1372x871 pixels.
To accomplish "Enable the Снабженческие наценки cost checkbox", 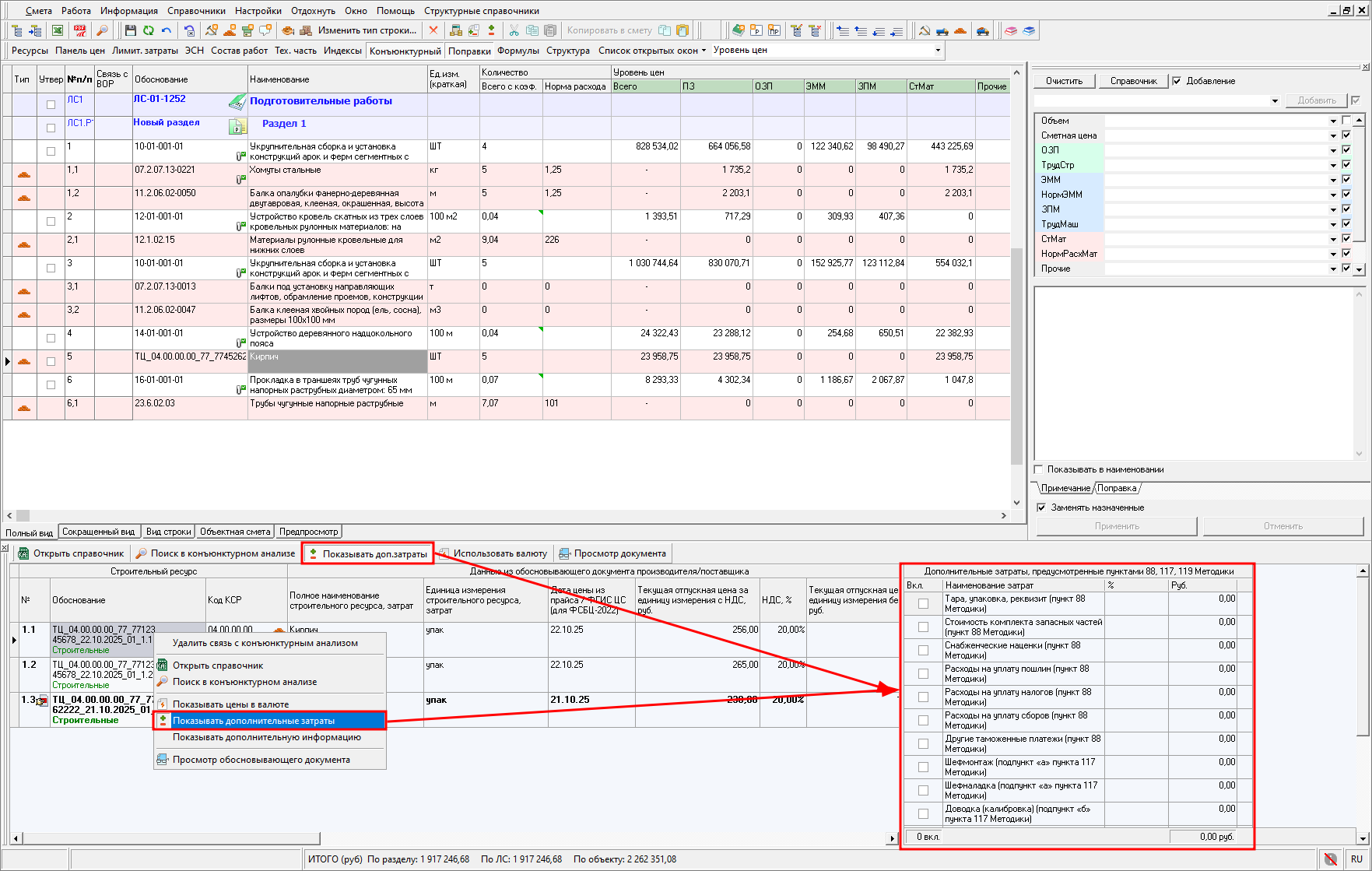I will pyautogui.click(x=923, y=650).
